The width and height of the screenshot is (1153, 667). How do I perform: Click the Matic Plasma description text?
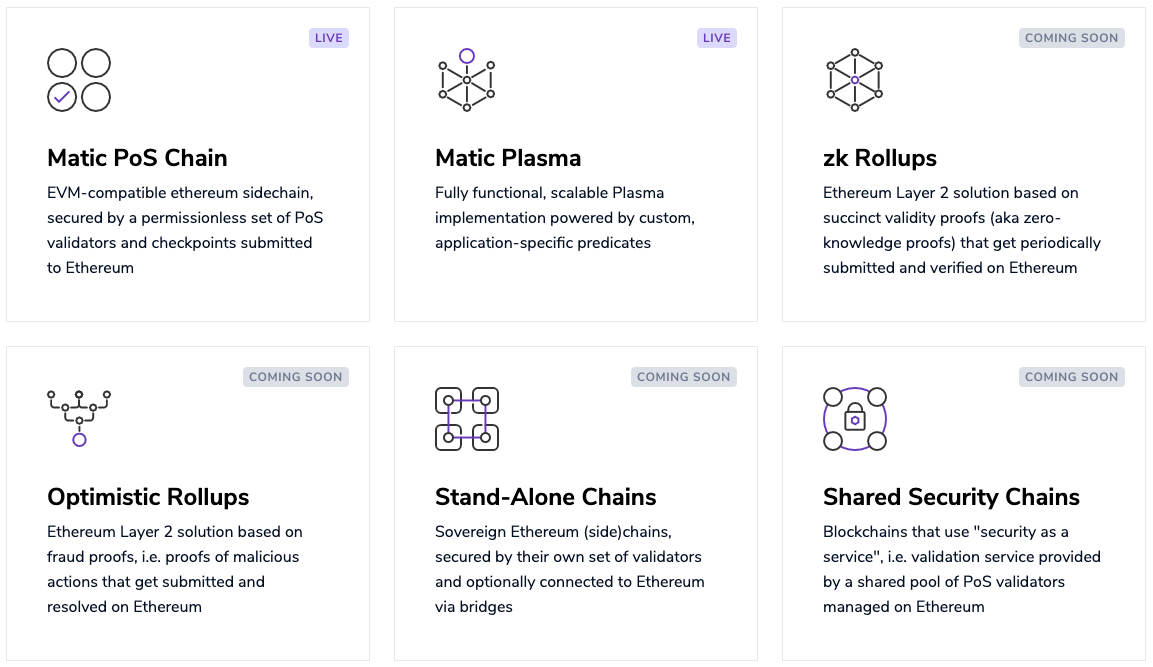(x=564, y=218)
